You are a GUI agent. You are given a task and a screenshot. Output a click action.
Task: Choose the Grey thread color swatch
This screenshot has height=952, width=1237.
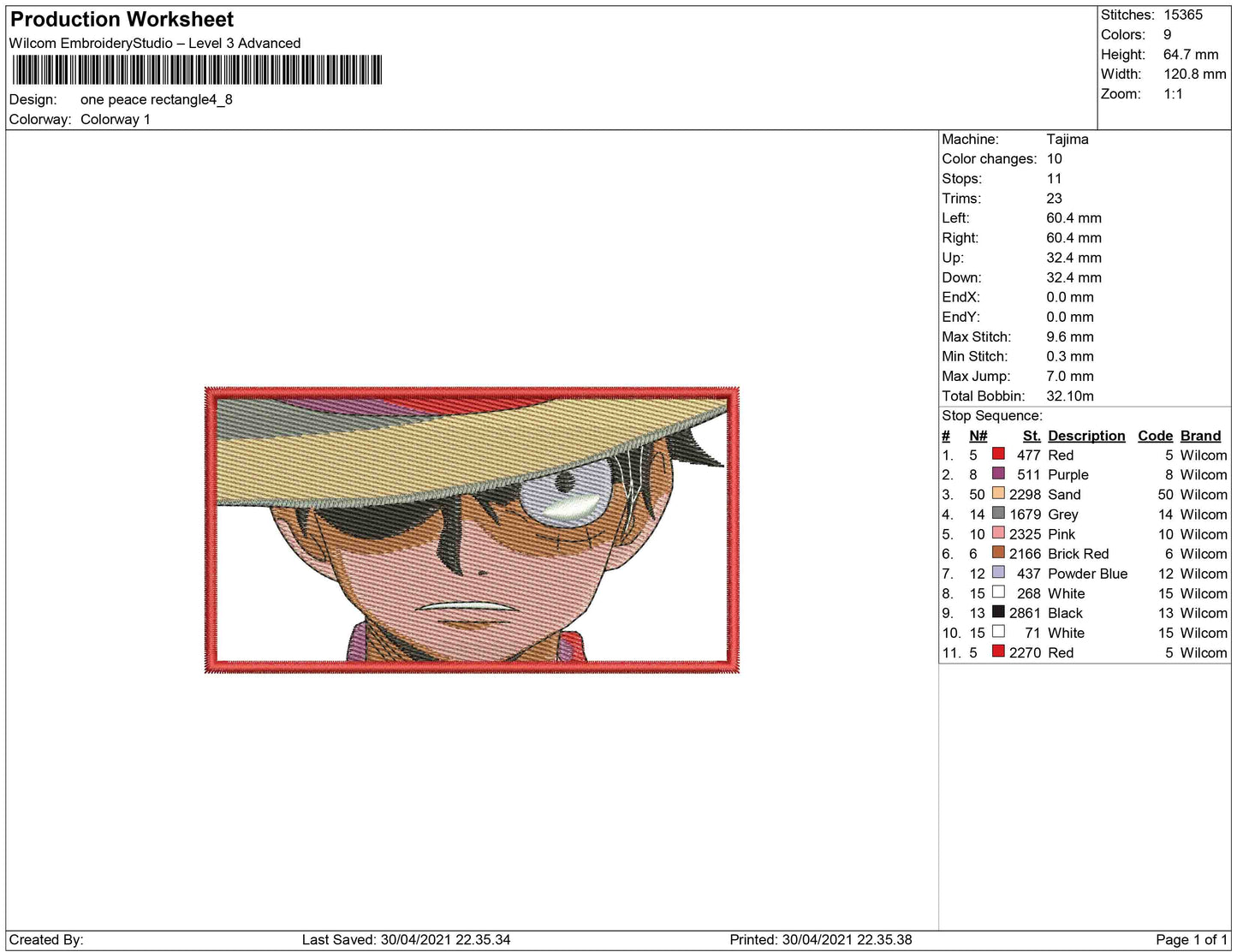(998, 513)
